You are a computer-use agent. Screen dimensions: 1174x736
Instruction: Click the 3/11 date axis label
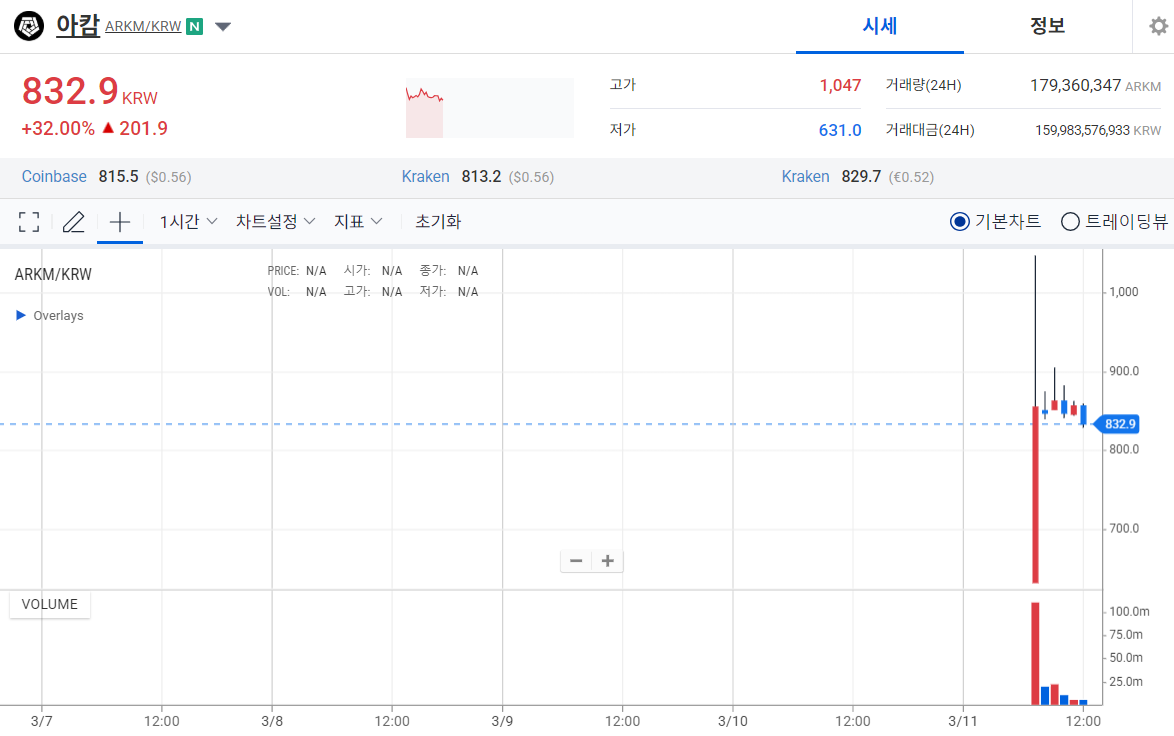pyautogui.click(x=963, y=721)
